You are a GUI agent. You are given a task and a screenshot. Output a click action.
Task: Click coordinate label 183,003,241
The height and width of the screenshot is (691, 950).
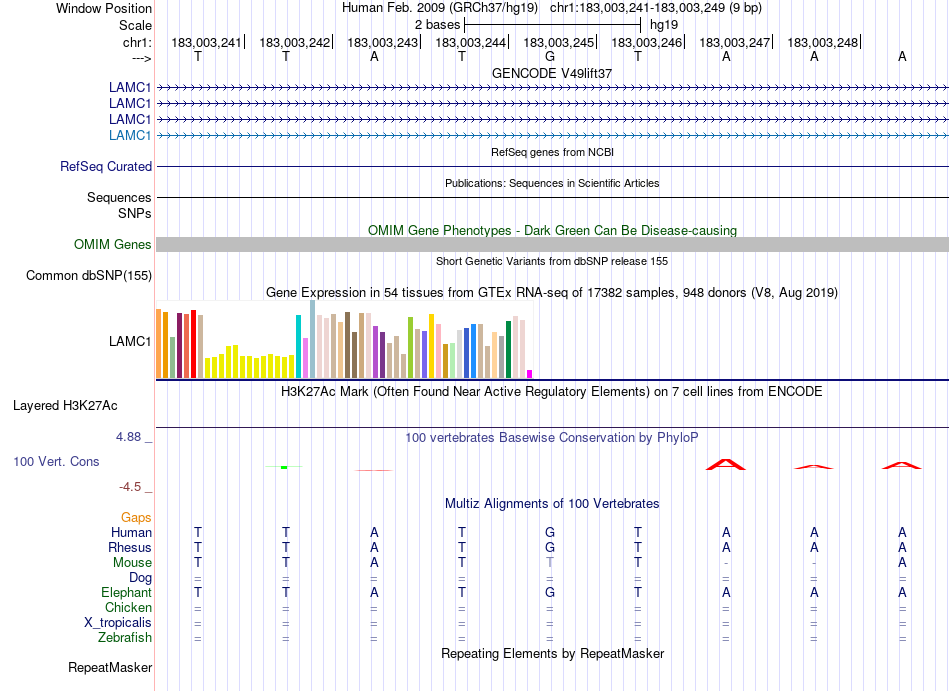pyautogui.click(x=206, y=42)
